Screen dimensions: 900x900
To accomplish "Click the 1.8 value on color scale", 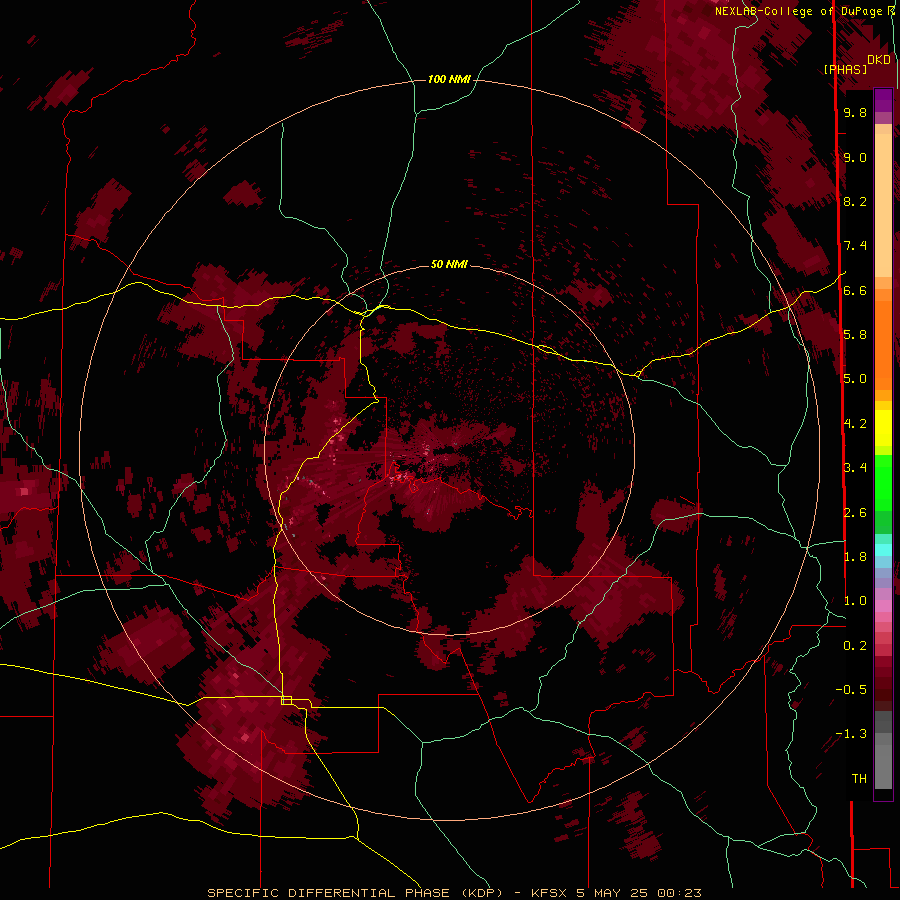I will tap(855, 557).
